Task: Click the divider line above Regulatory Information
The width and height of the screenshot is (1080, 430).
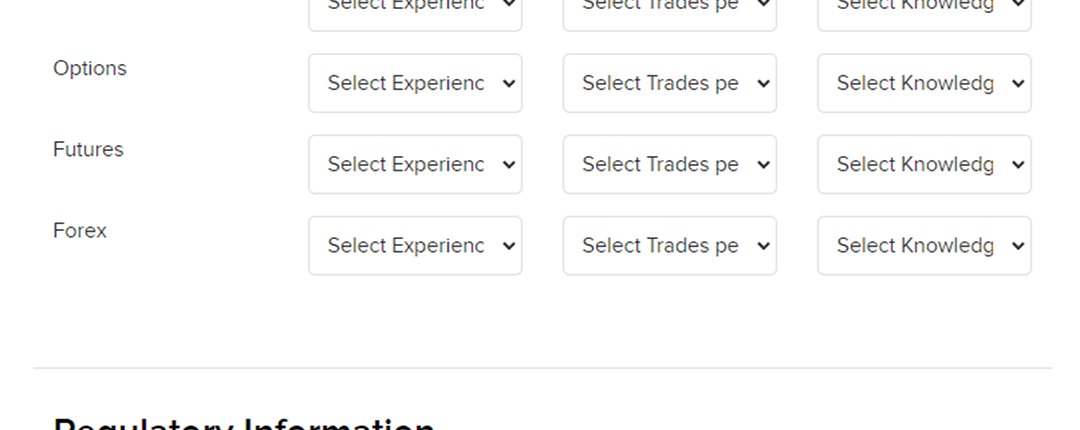Action: click(542, 368)
